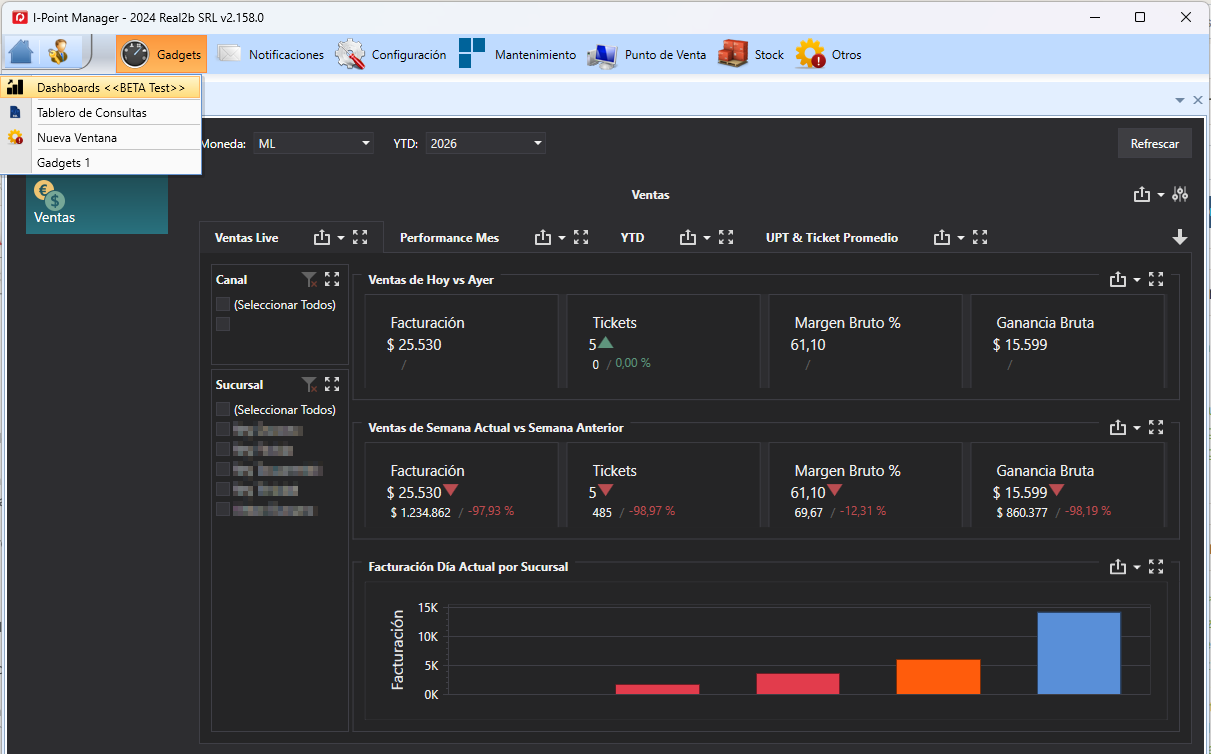The height and width of the screenshot is (754, 1211).
Task: Click export icon on YTD tab
Action: click(x=688, y=238)
